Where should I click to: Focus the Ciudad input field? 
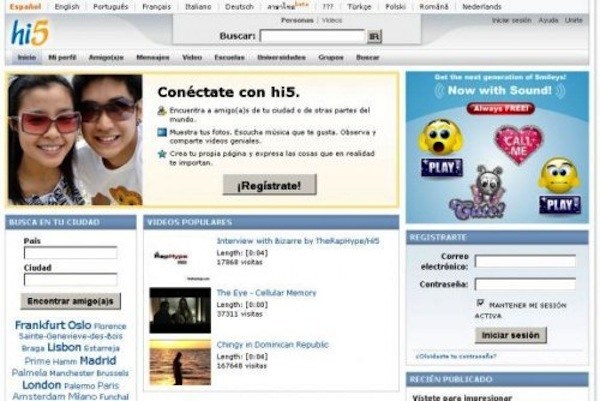(x=70, y=280)
